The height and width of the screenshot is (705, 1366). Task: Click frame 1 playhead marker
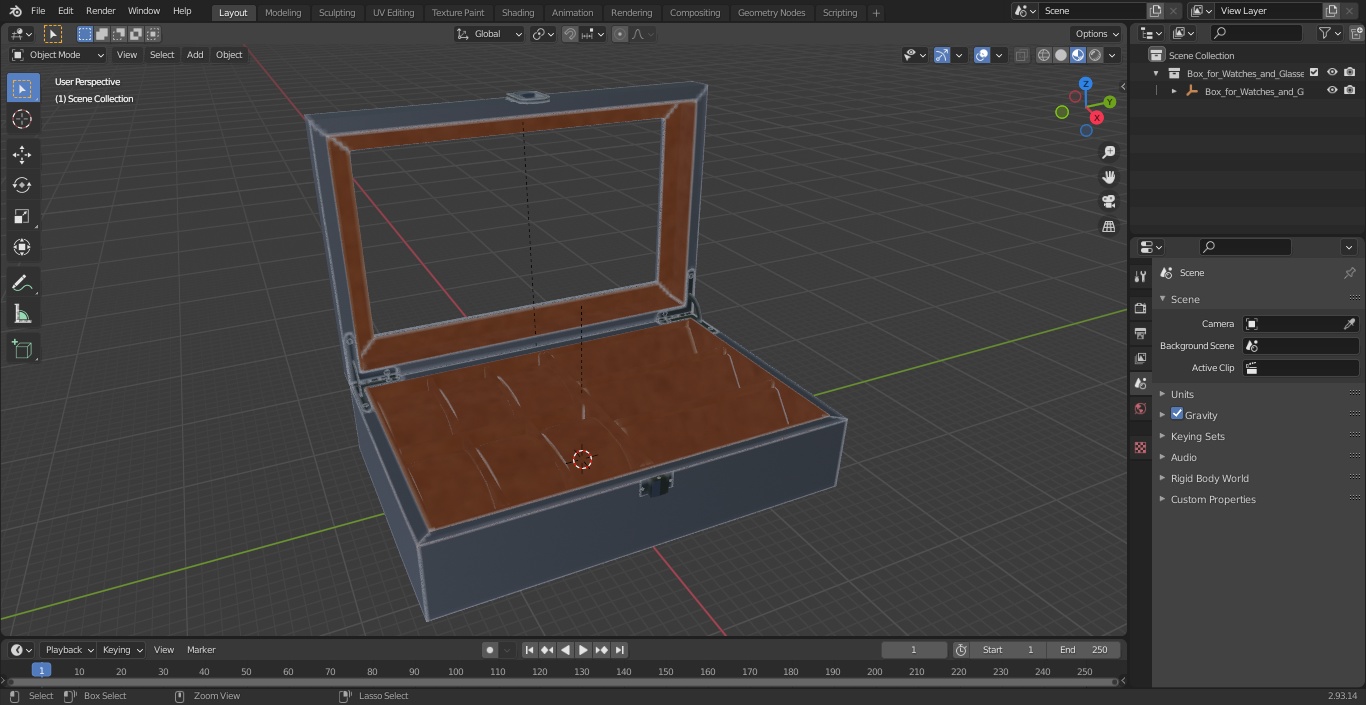[x=41, y=671]
